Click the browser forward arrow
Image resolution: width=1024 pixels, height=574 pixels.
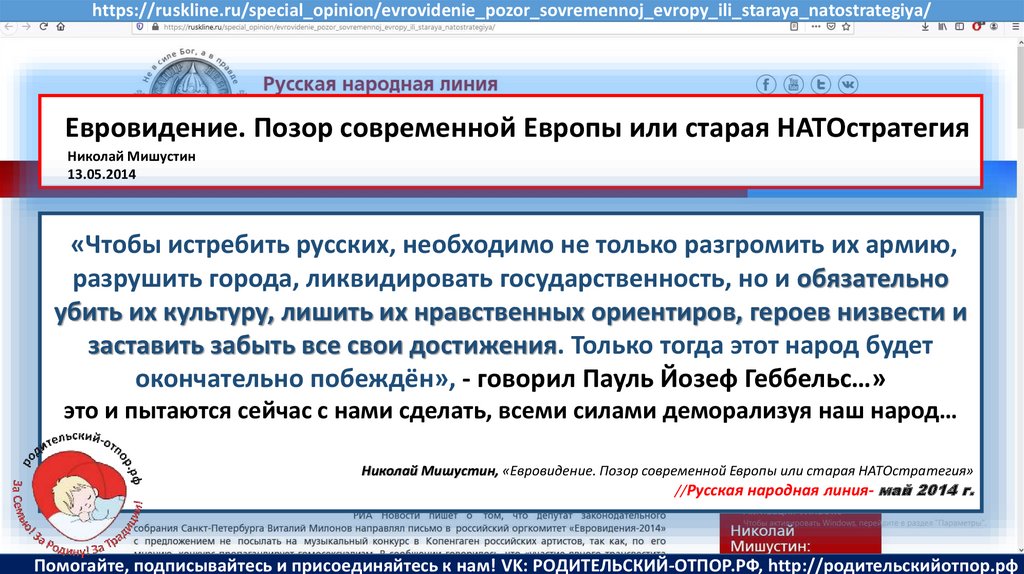point(25,27)
